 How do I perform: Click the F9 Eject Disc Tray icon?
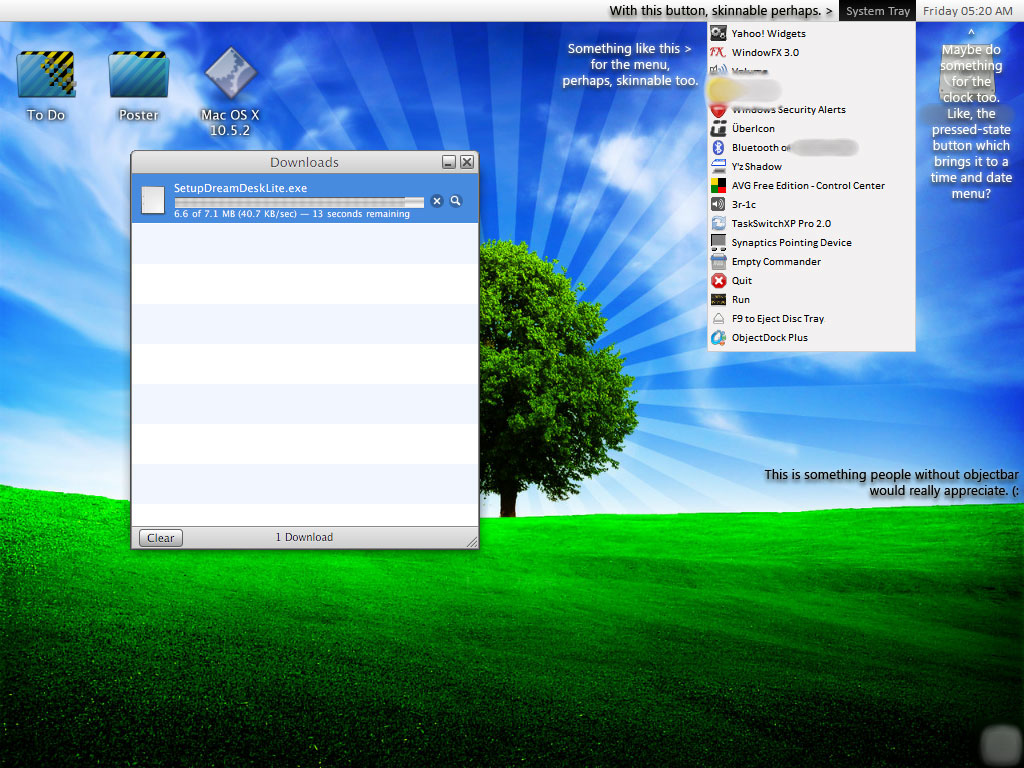(718, 319)
